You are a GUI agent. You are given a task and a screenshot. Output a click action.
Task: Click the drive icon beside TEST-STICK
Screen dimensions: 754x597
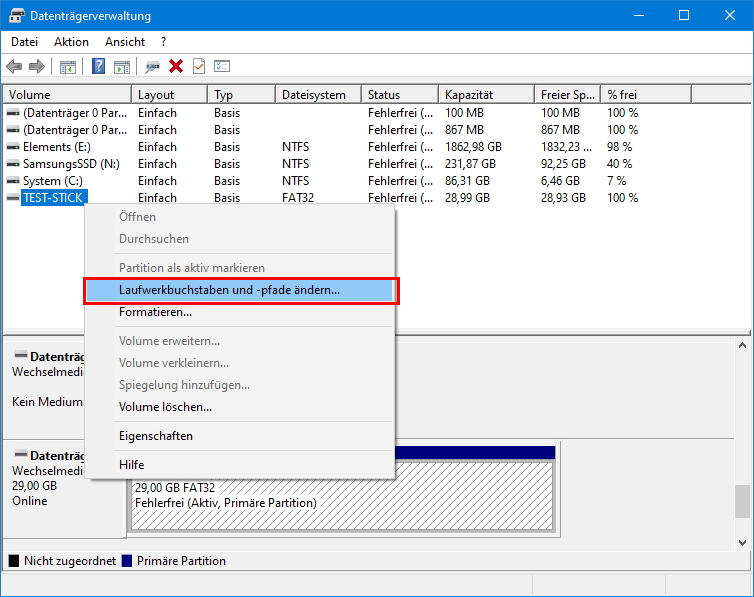13,198
